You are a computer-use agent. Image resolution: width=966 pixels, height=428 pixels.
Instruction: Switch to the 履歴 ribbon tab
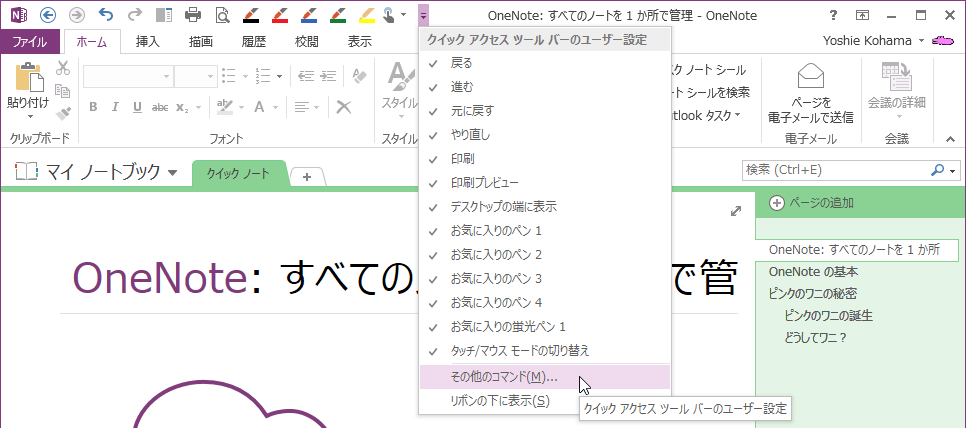(x=254, y=42)
